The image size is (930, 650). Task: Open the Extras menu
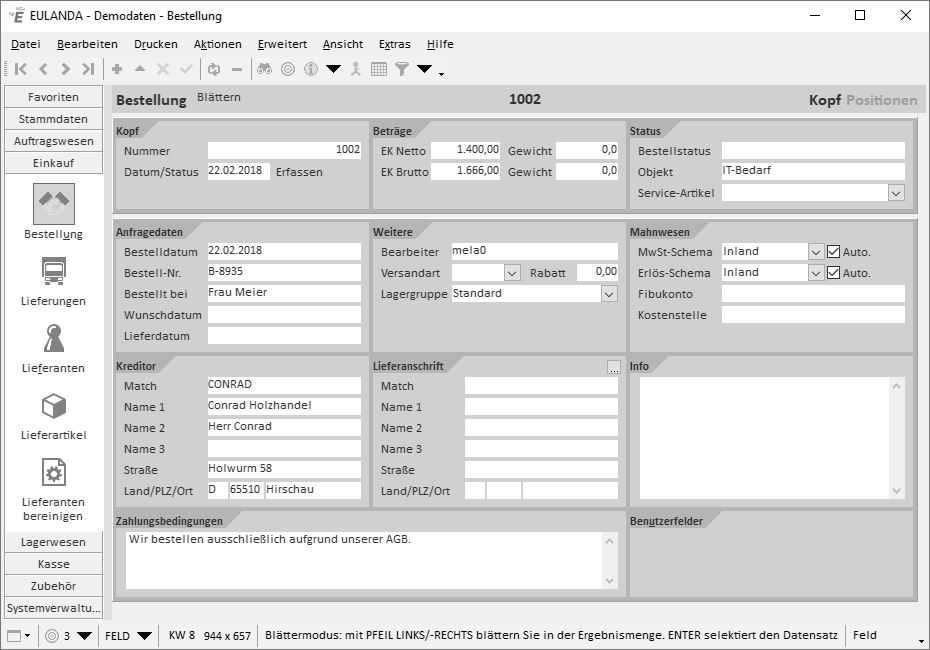[x=394, y=44]
